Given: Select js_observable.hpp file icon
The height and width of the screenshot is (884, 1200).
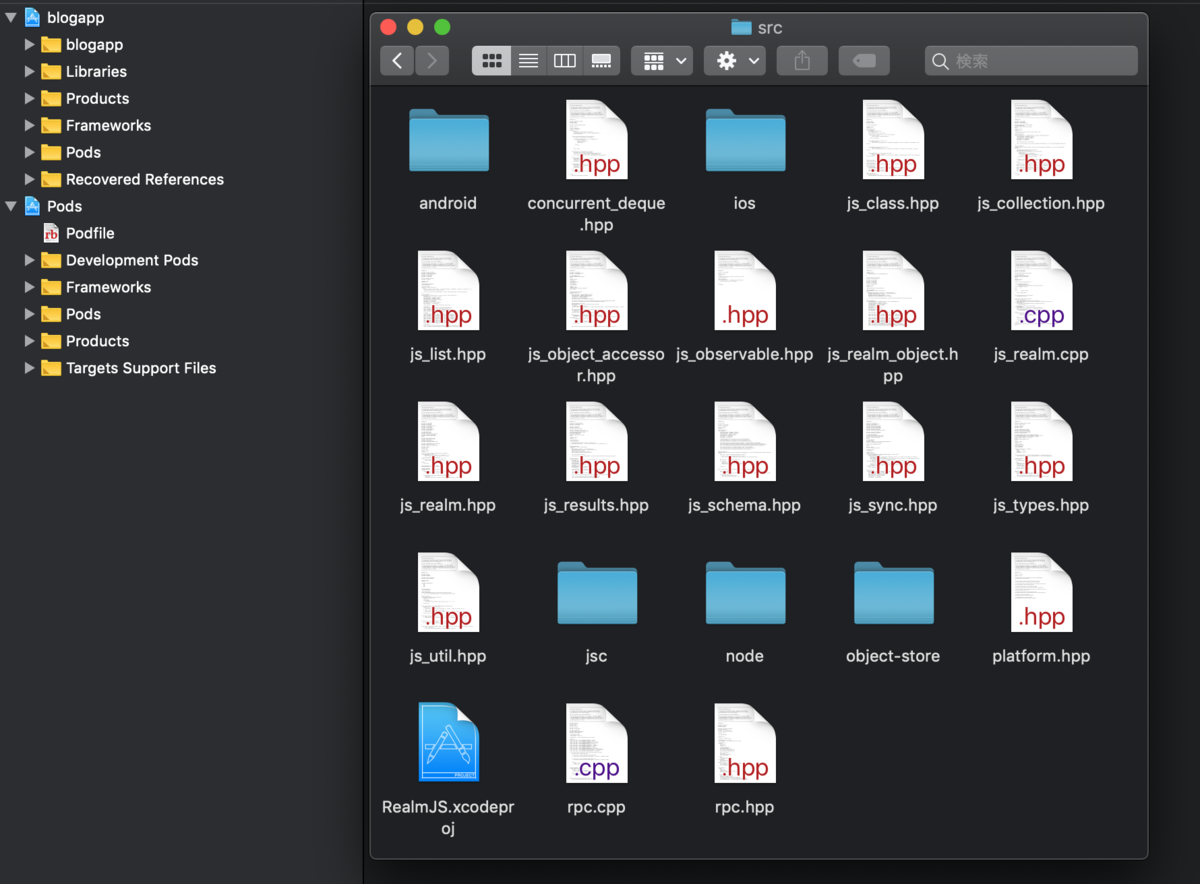Looking at the screenshot, I should tap(745, 291).
